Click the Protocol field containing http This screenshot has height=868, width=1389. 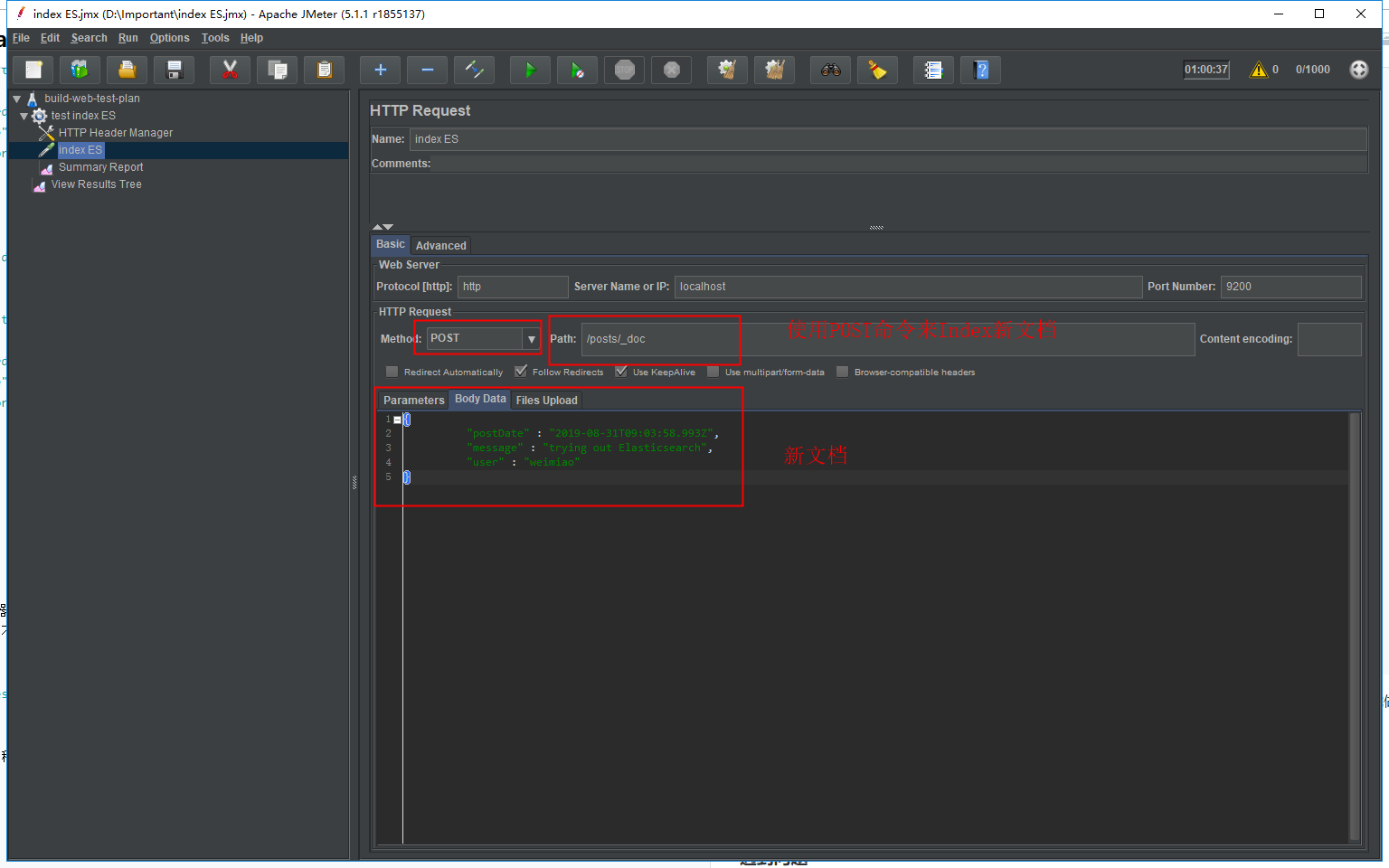[513, 287]
